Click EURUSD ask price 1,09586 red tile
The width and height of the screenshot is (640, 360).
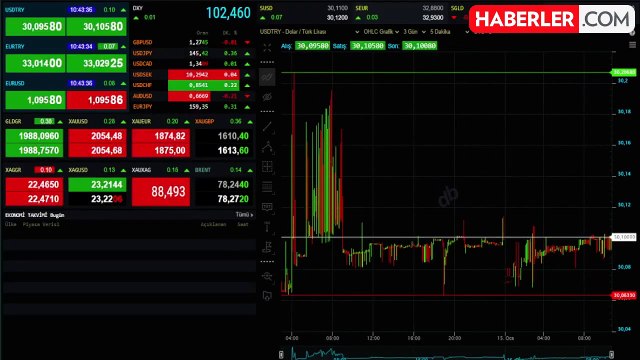[x=96, y=100]
